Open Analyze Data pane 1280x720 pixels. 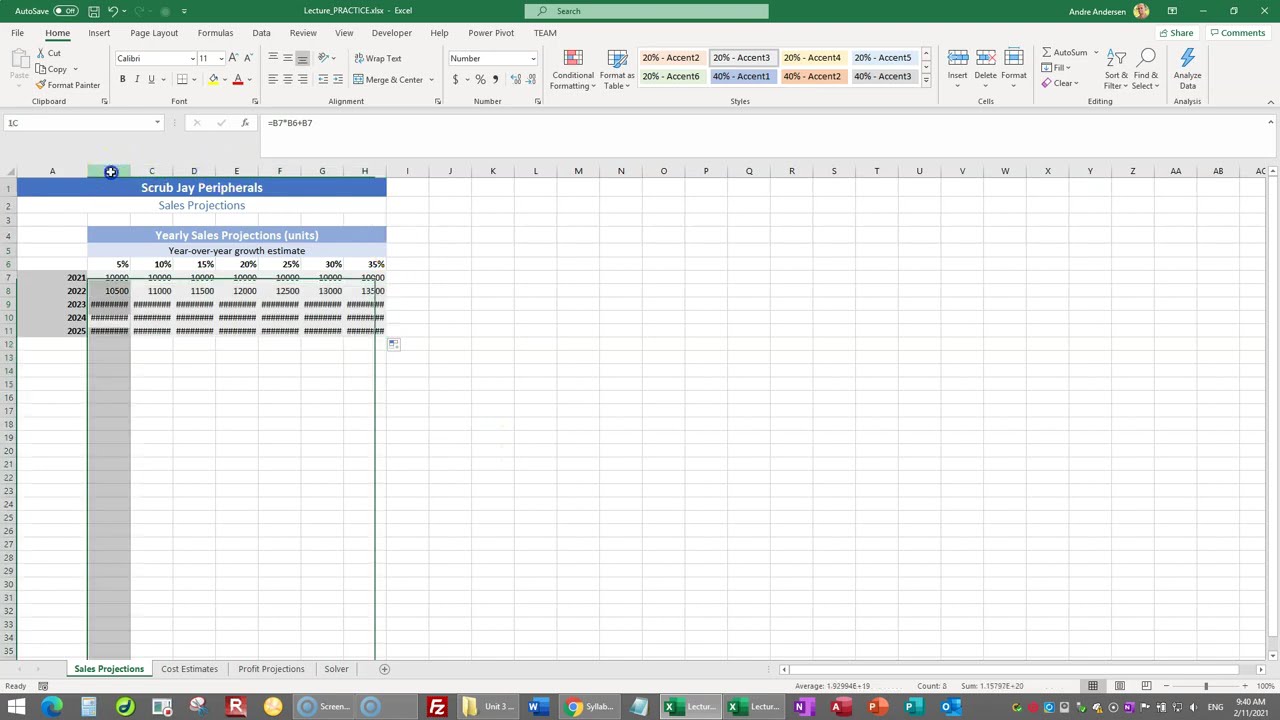(1187, 68)
